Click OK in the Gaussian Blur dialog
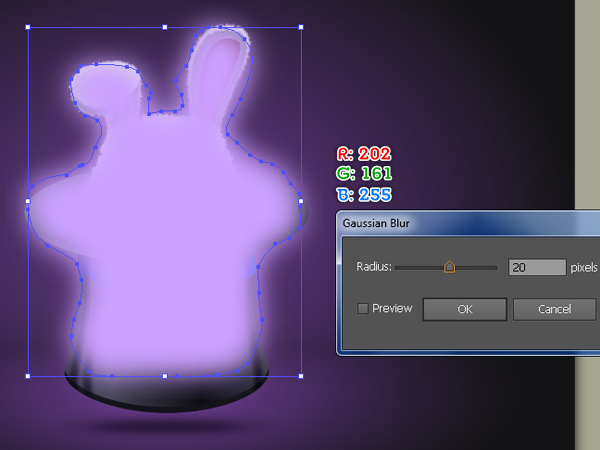The width and height of the screenshot is (600, 450). (x=465, y=309)
